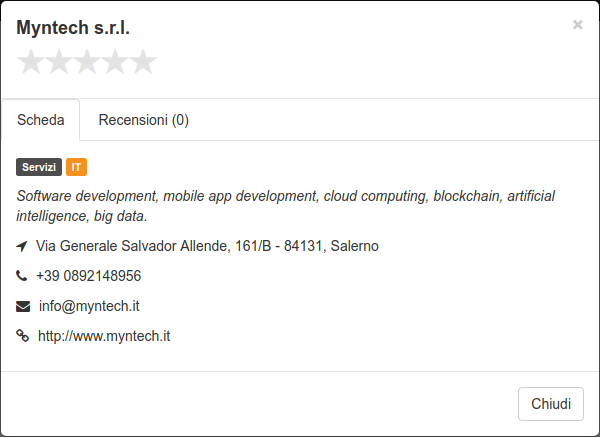The width and height of the screenshot is (600, 437).
Task: Select the orange IT badge
Action: point(77,167)
